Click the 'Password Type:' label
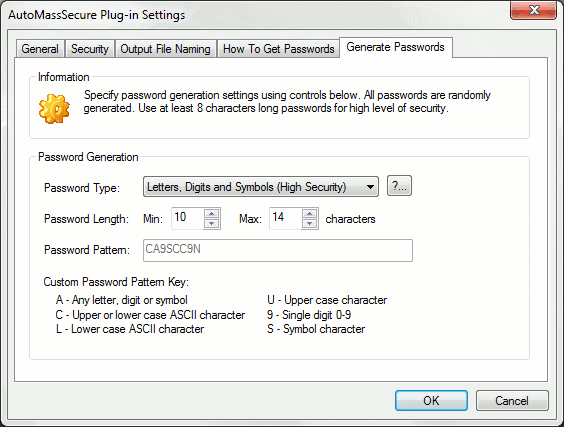This screenshot has width=564, height=427. (82, 188)
